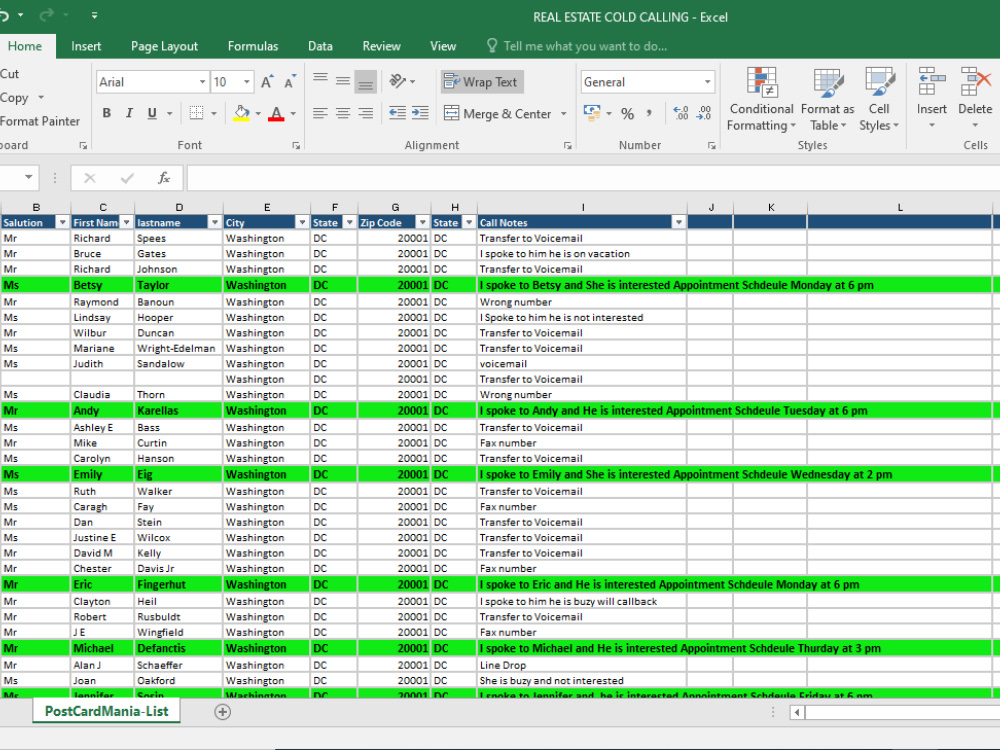Decrease indent
1000x750 pixels.
tap(397, 113)
